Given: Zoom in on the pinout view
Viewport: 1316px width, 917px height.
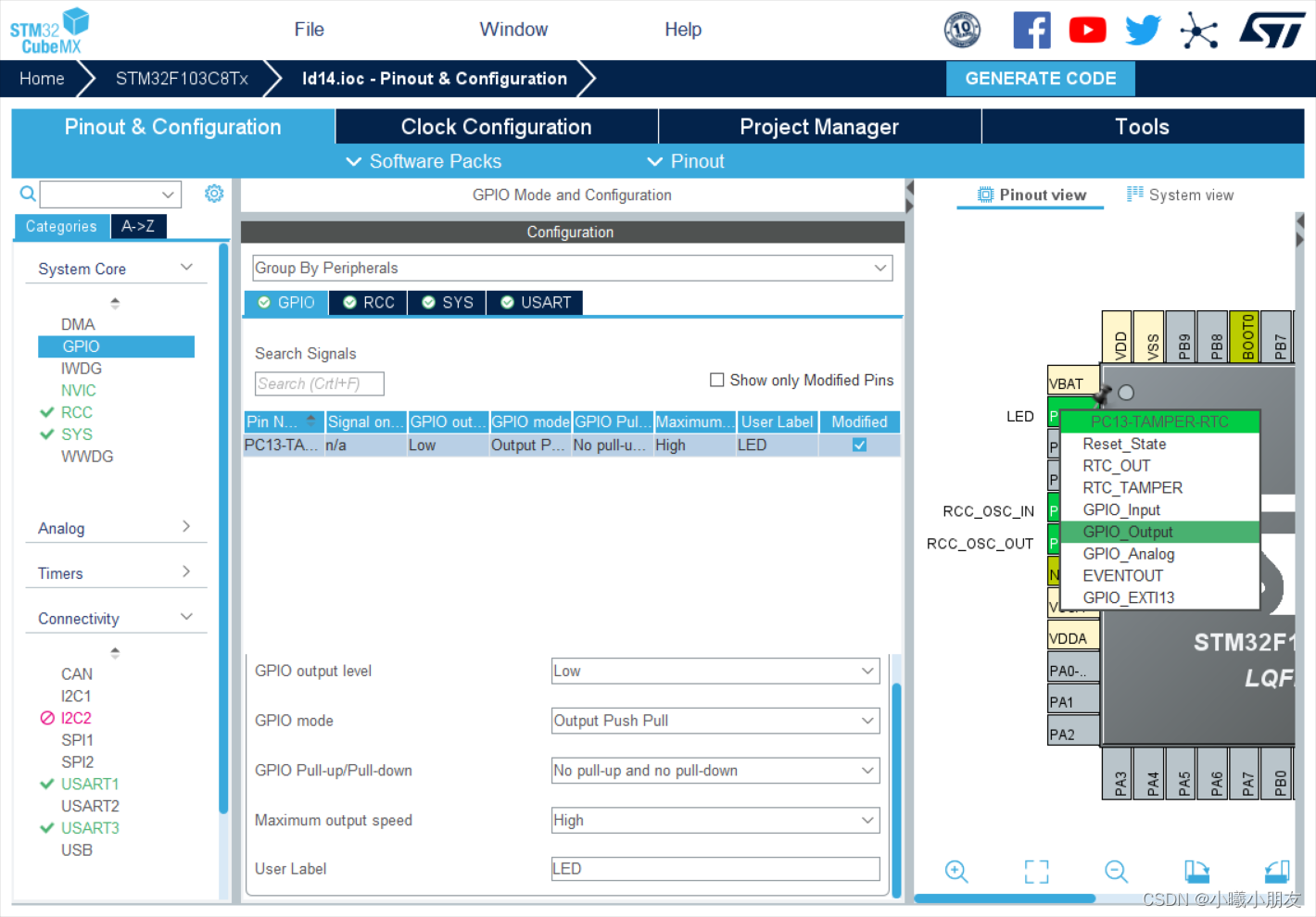Looking at the screenshot, I should pos(956,872).
